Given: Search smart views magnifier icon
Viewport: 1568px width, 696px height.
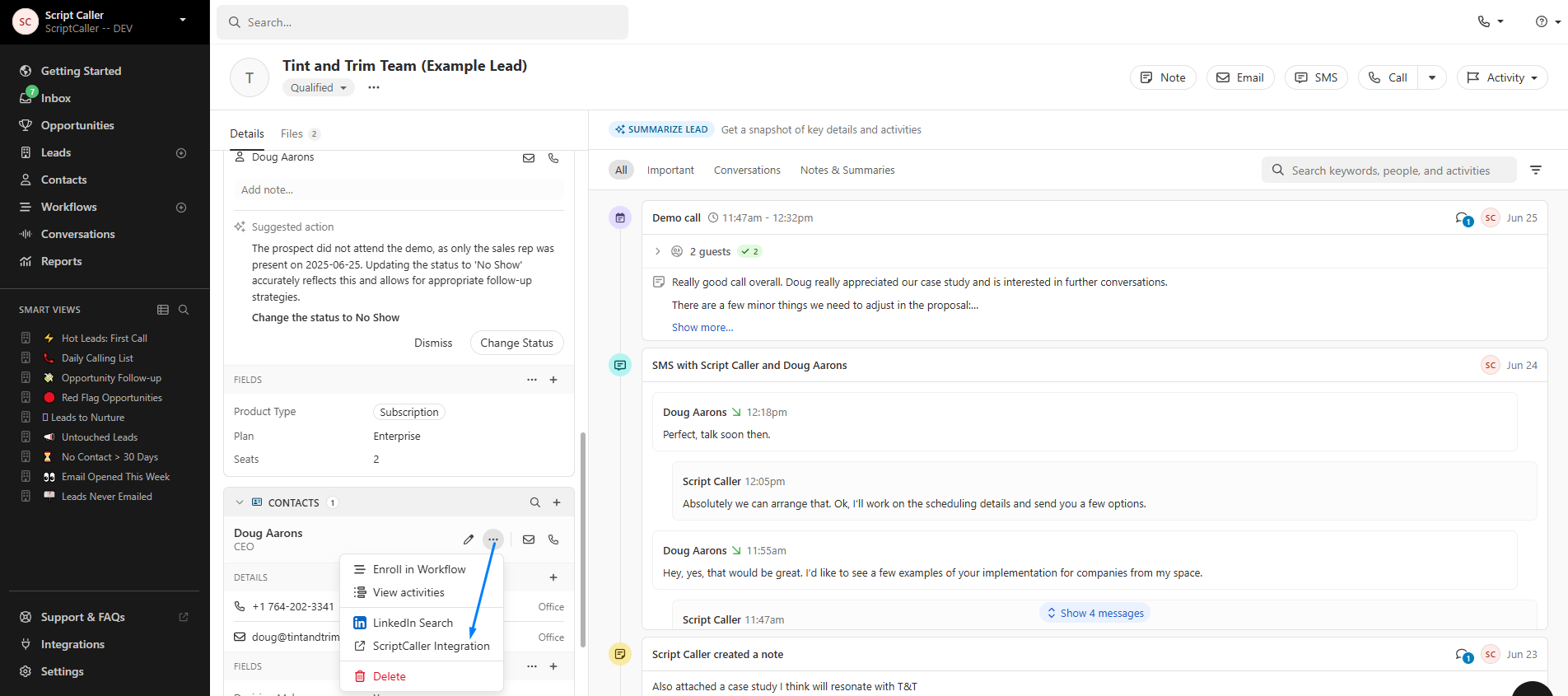Looking at the screenshot, I should tap(184, 310).
